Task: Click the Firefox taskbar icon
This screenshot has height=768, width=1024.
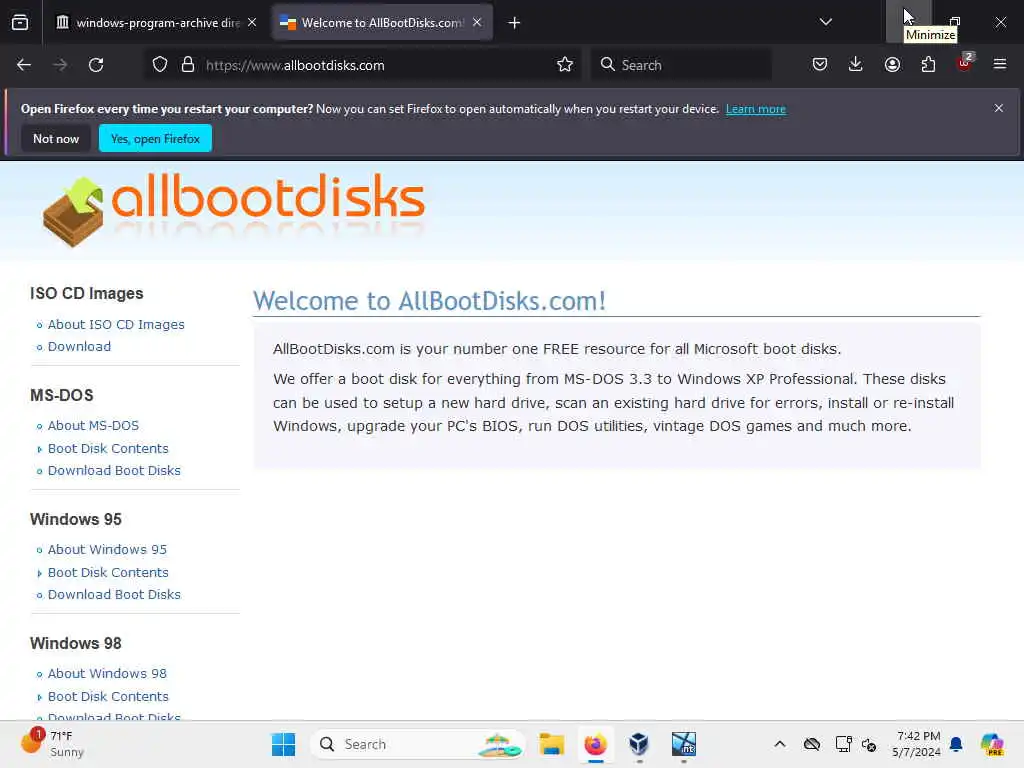Action: 595,744
